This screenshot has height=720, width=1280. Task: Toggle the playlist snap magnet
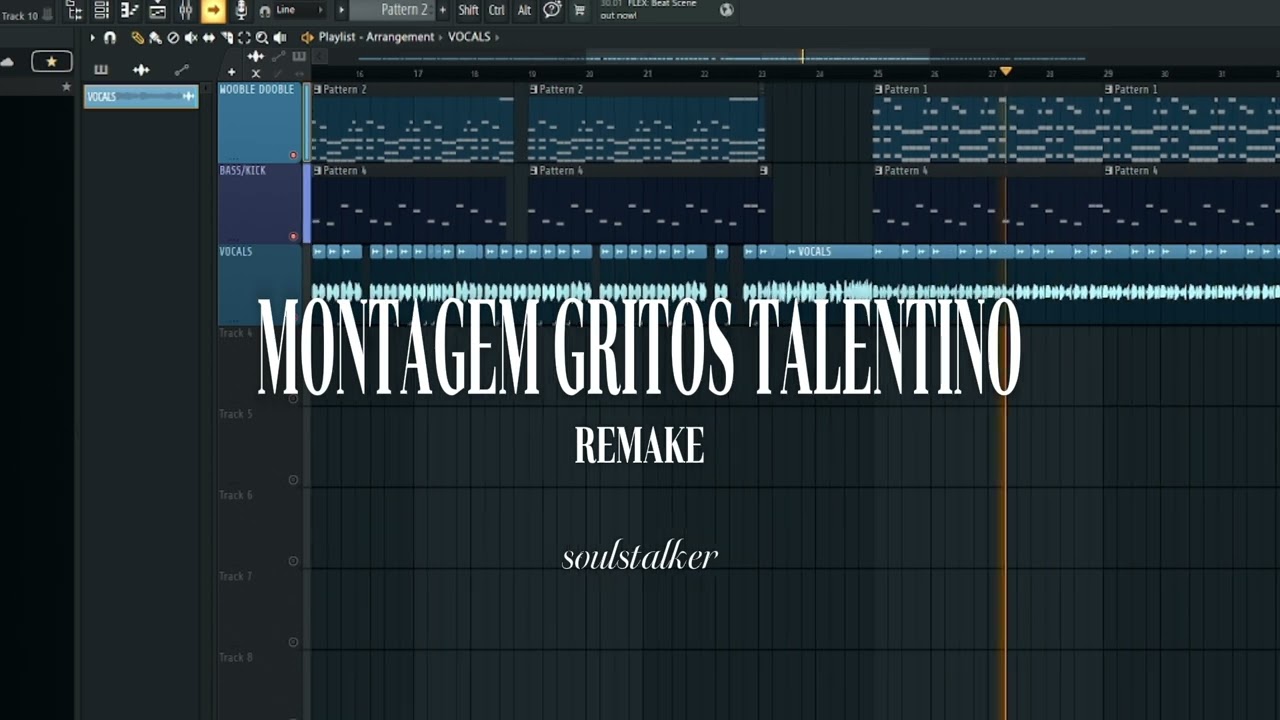point(110,38)
